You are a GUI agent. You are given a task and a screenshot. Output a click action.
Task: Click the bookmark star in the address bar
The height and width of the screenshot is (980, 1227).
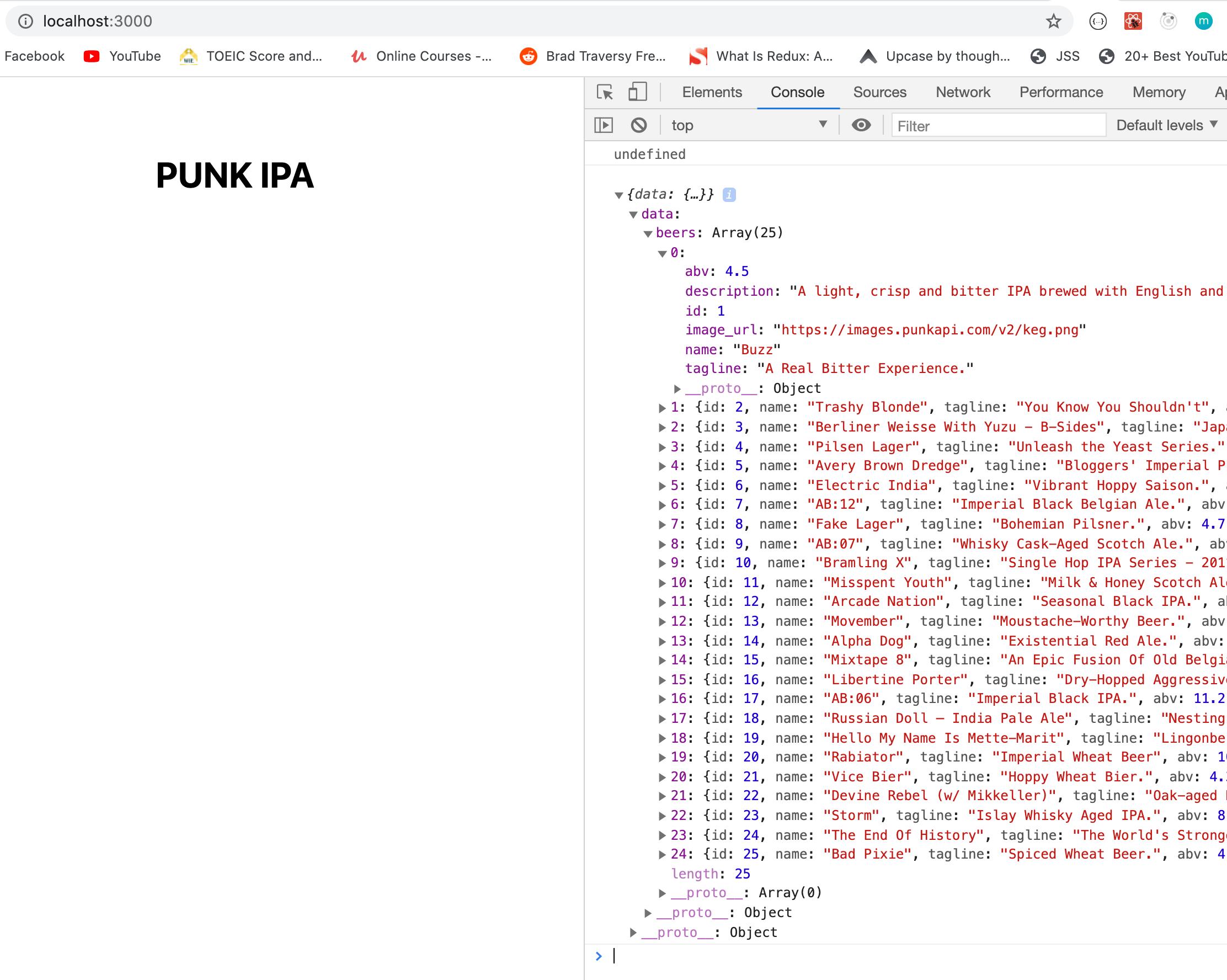coord(1054,21)
